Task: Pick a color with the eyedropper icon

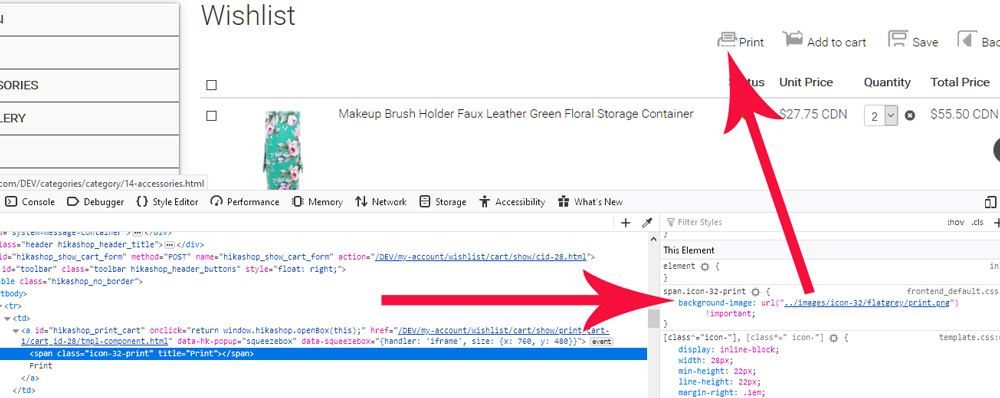Action: coord(647,223)
